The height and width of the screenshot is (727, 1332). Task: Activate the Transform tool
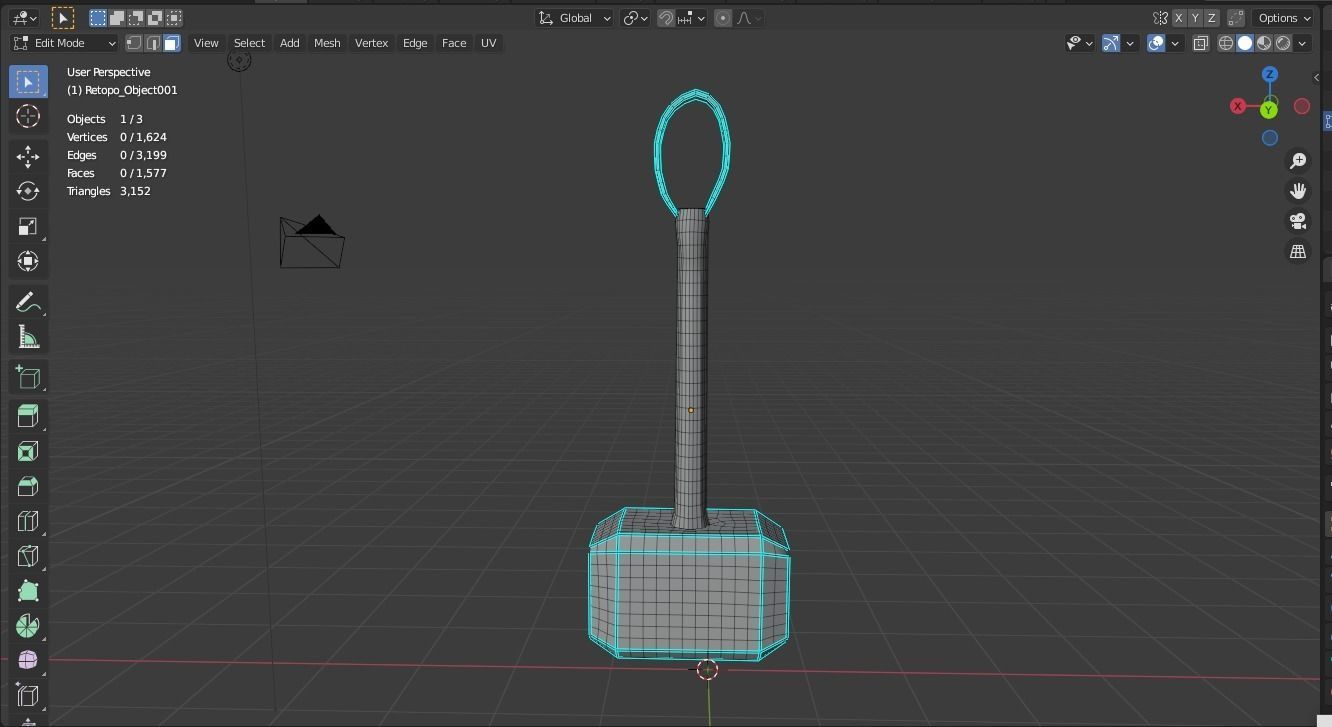[x=28, y=261]
